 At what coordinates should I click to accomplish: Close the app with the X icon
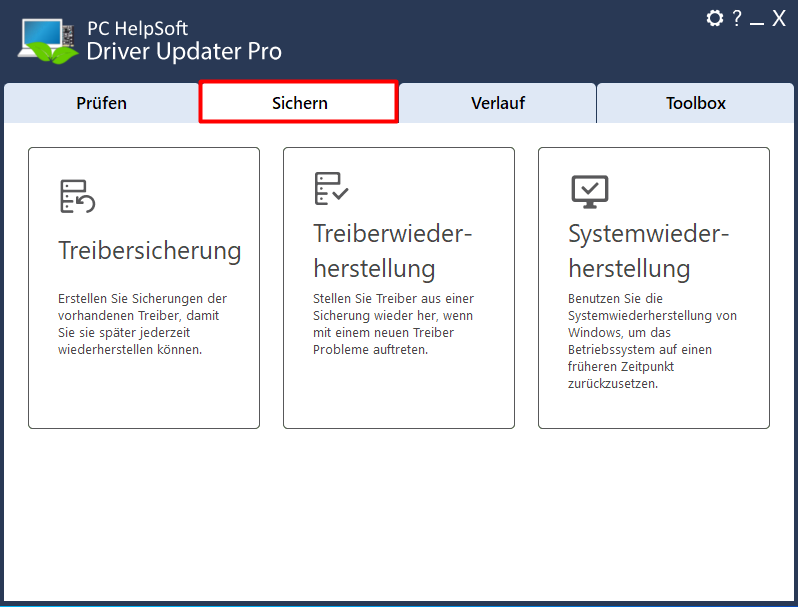[779, 18]
